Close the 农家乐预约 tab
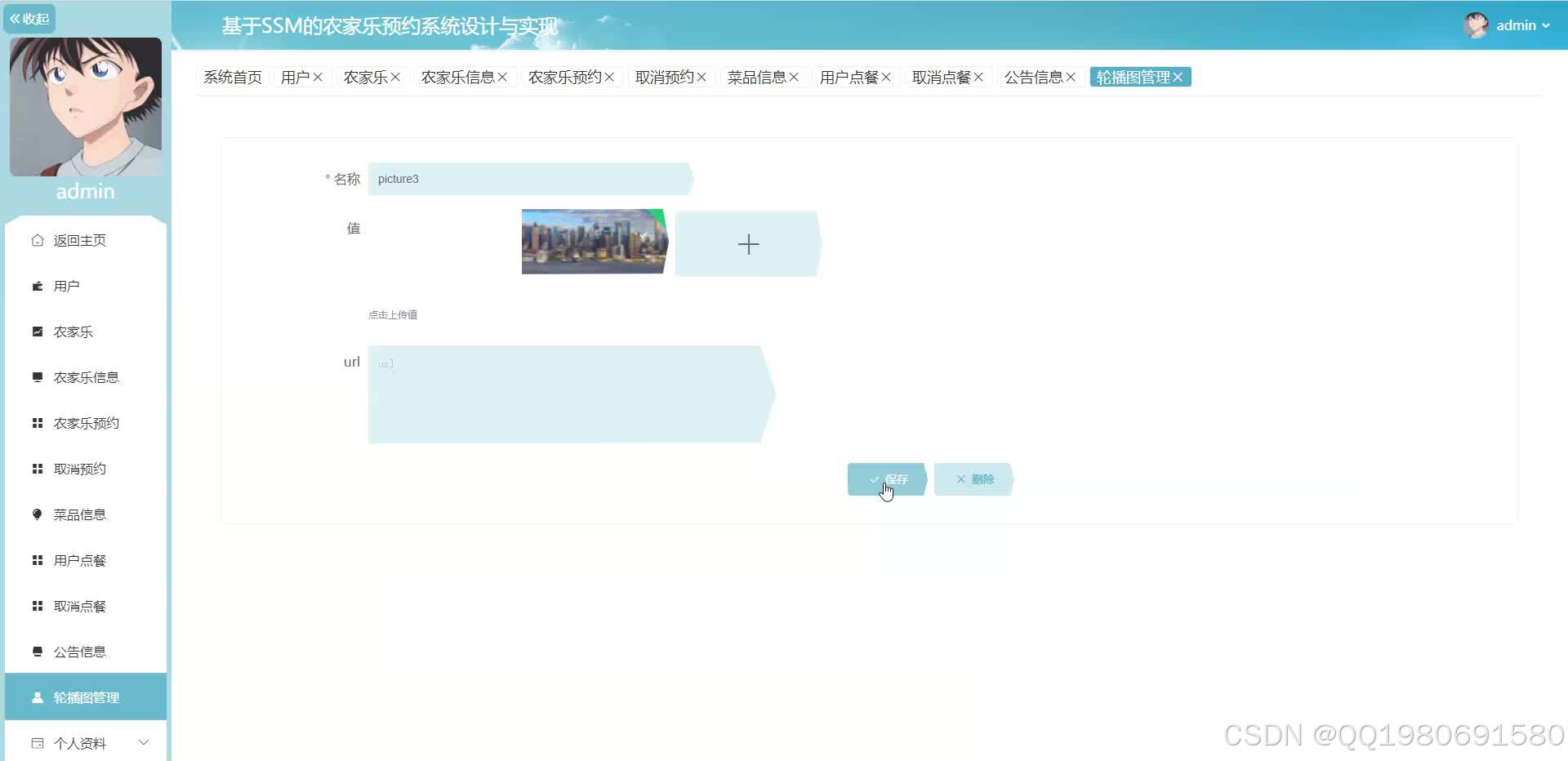 (x=609, y=77)
